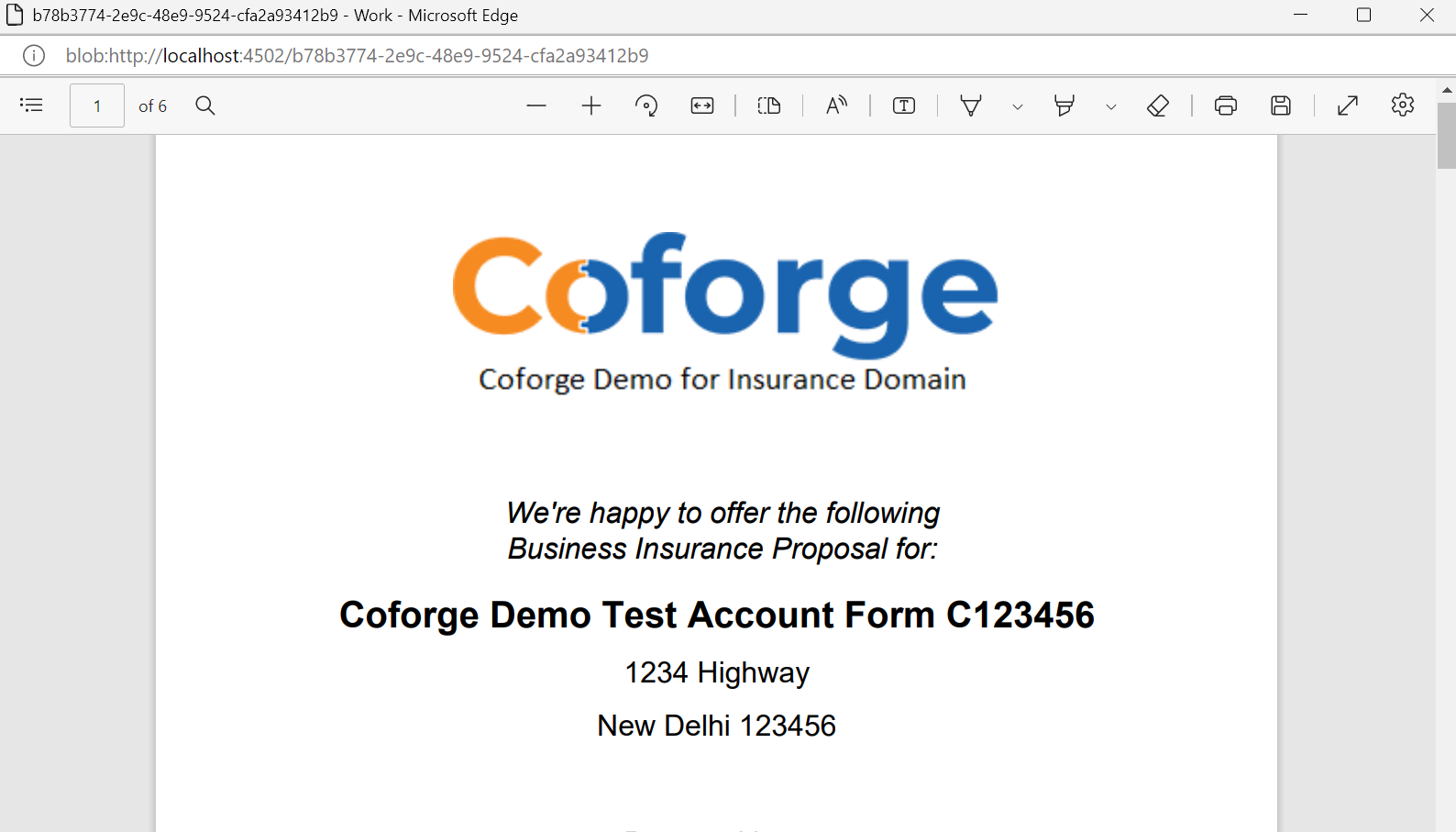Screen dimensions: 1456x832
Task: Click the vertical scrollbar thumb
Action: pyautogui.click(x=1447, y=135)
